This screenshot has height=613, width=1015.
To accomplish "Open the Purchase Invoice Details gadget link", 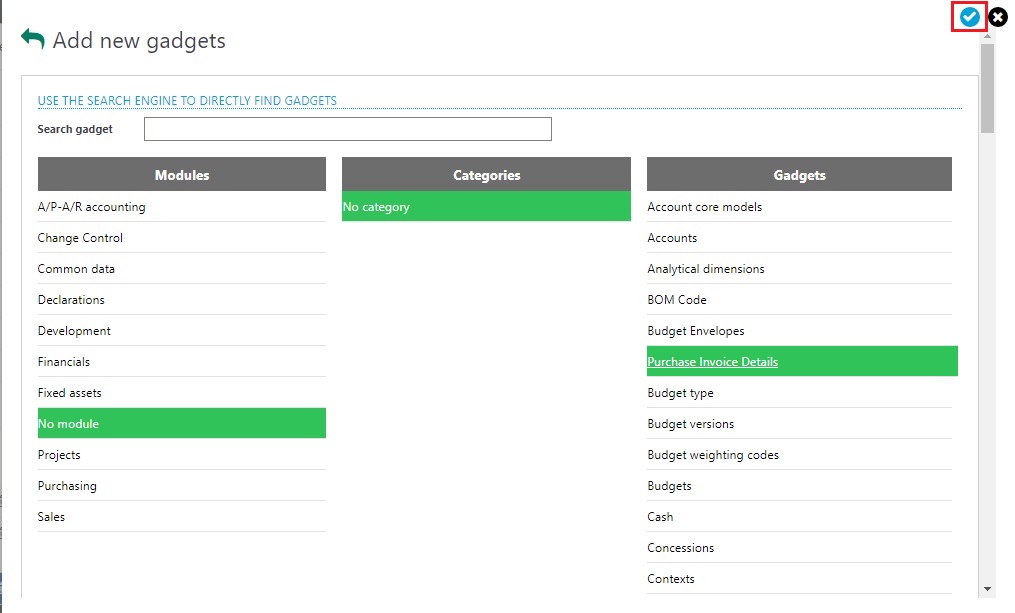I will 712,362.
